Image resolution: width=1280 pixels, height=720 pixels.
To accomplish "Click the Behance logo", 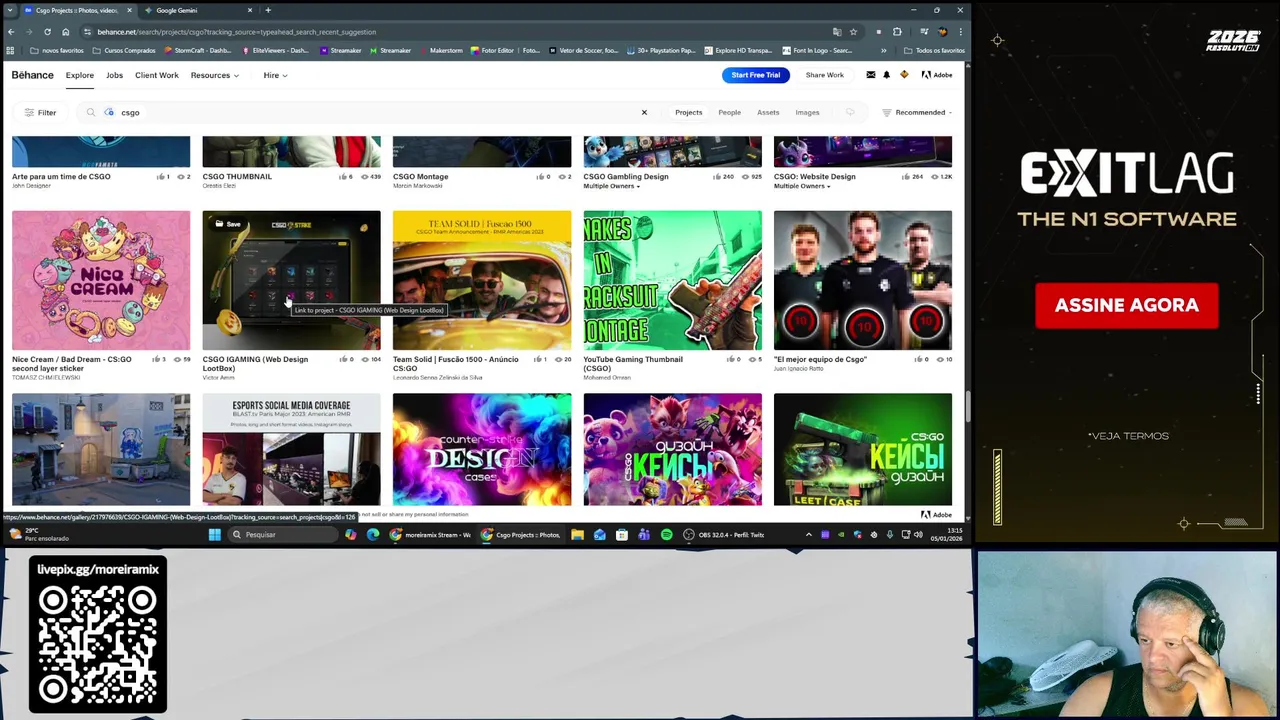I will coord(33,75).
